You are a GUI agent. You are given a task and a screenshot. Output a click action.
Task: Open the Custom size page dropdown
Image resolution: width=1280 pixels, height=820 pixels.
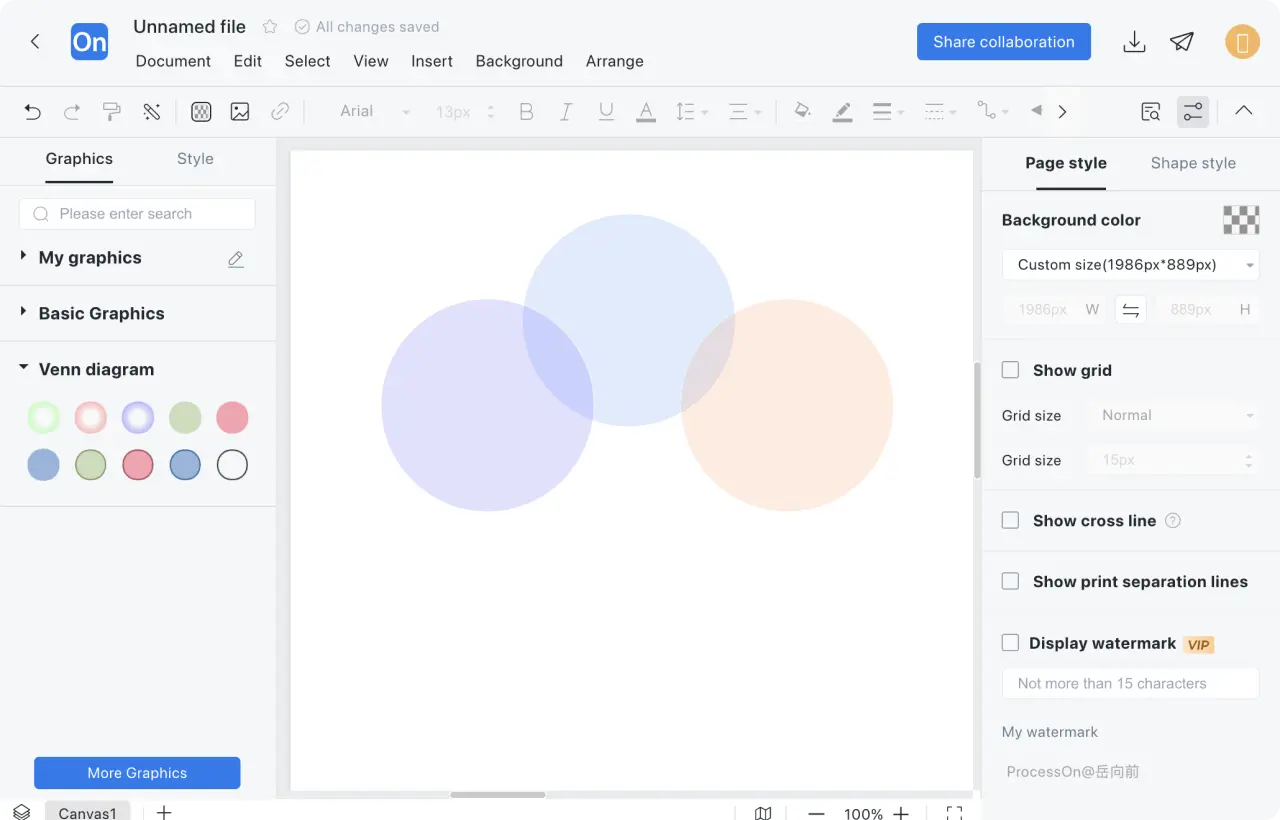point(1130,265)
